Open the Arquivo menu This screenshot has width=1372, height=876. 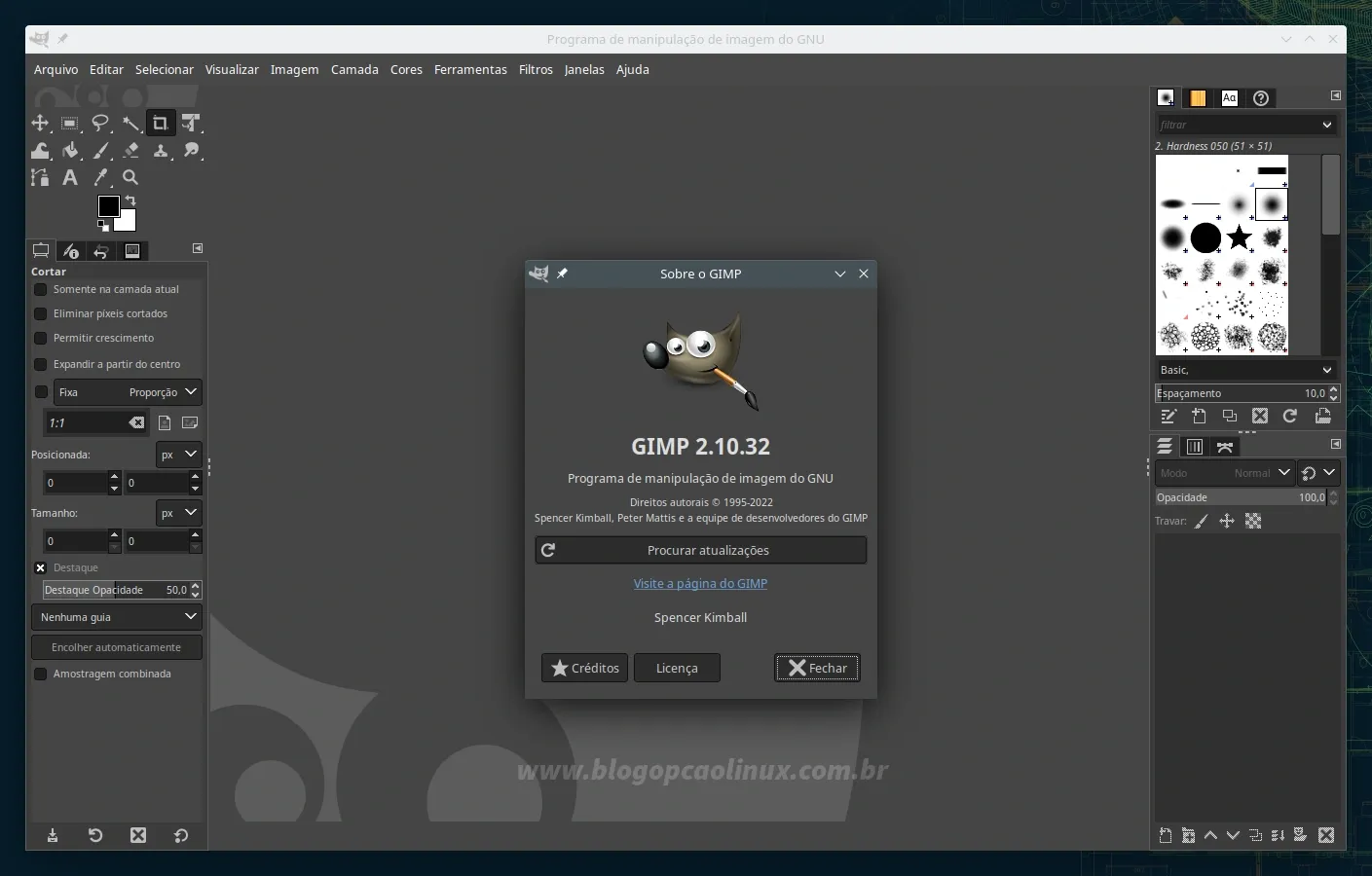click(x=56, y=69)
